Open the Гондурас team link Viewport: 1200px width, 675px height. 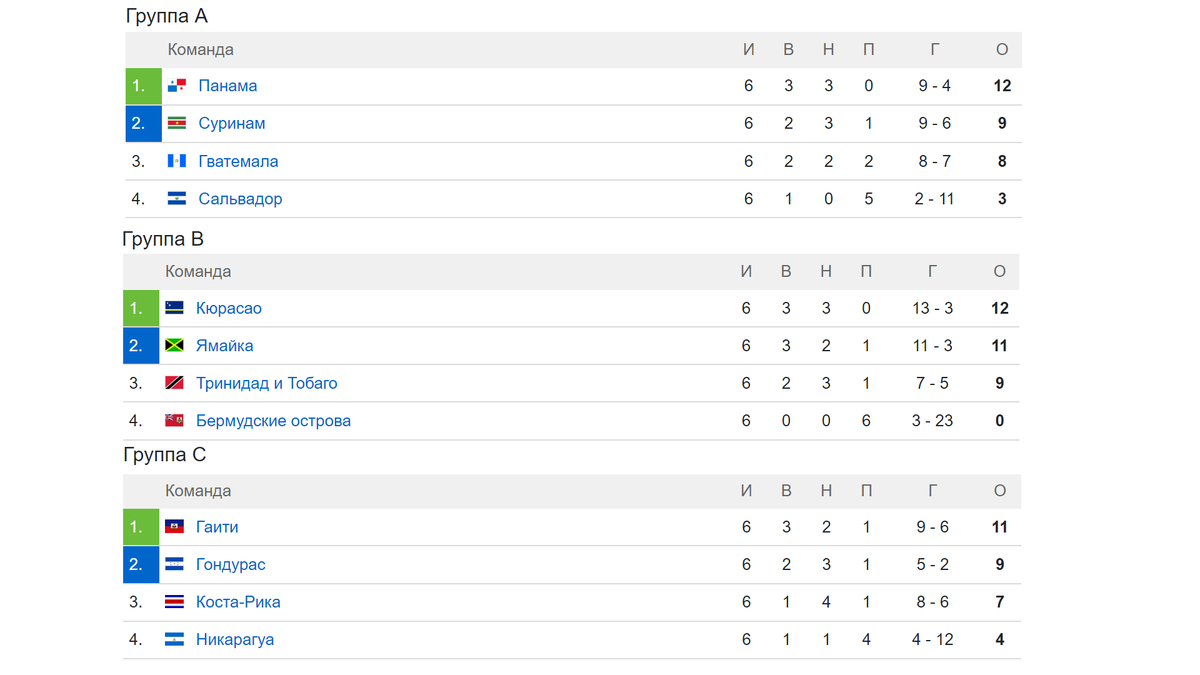click(231, 565)
